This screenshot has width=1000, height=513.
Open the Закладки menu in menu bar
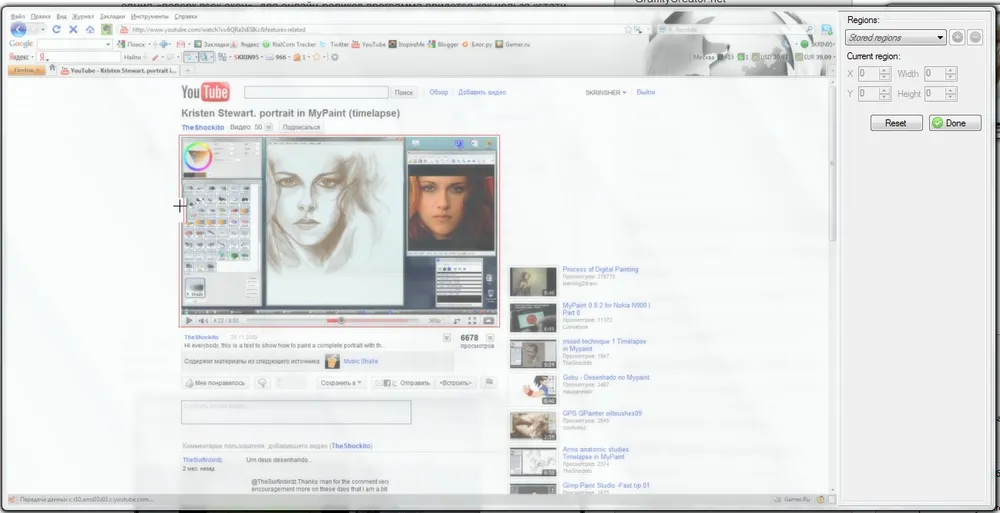(113, 17)
